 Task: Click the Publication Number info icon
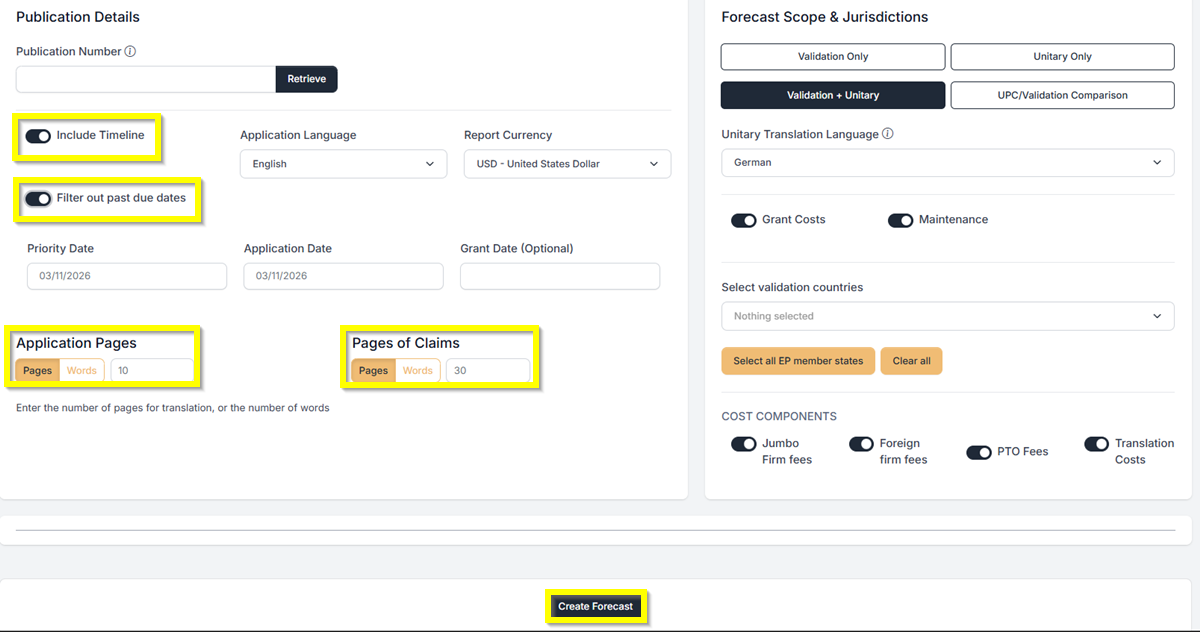[130, 52]
